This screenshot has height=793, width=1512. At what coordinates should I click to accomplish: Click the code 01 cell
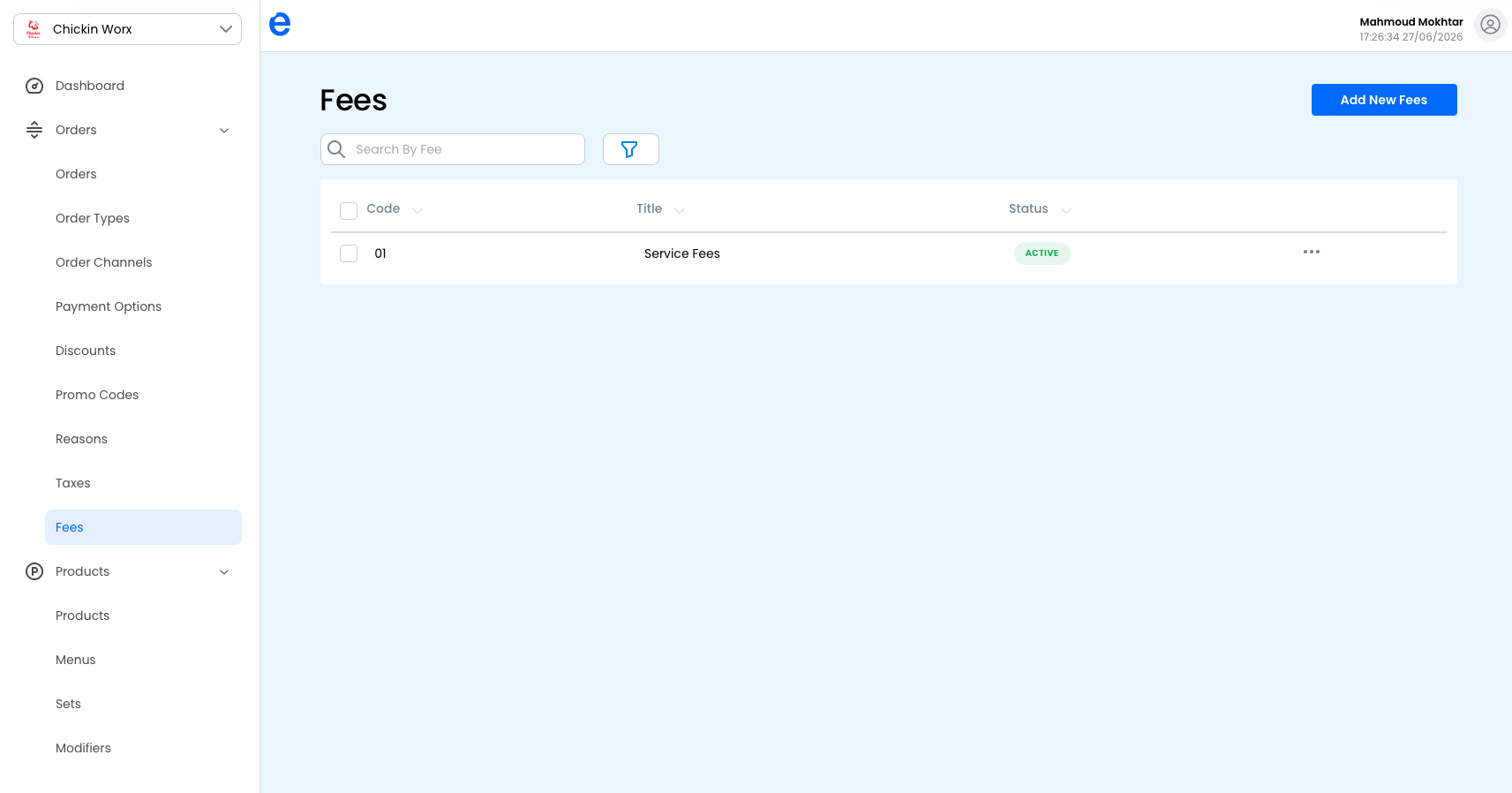[380, 253]
